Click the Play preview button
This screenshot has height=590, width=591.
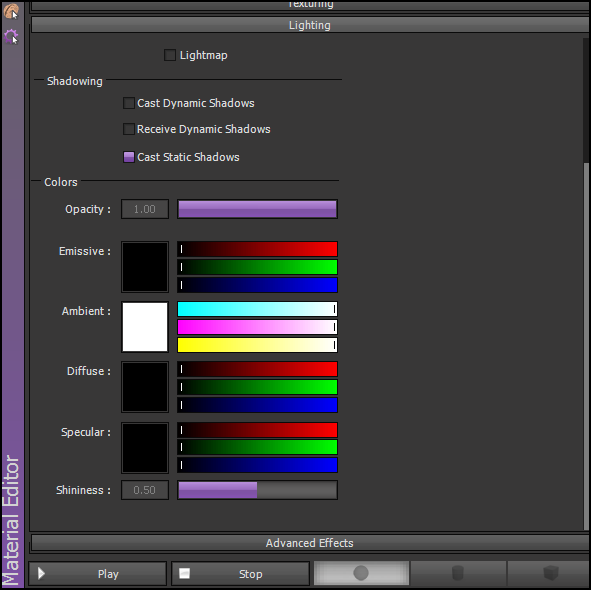pos(98,573)
